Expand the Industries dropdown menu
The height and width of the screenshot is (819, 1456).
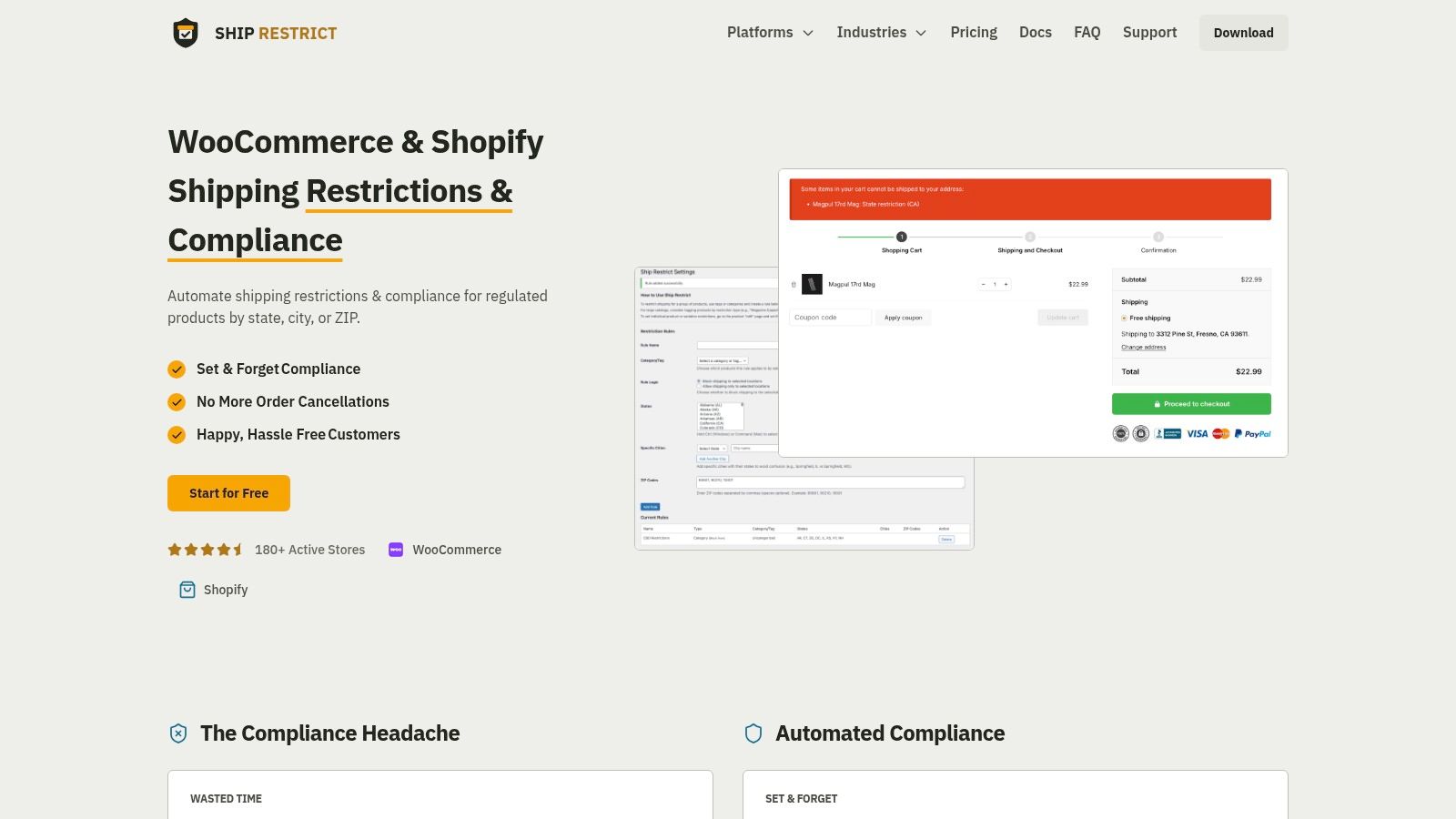[x=881, y=33]
